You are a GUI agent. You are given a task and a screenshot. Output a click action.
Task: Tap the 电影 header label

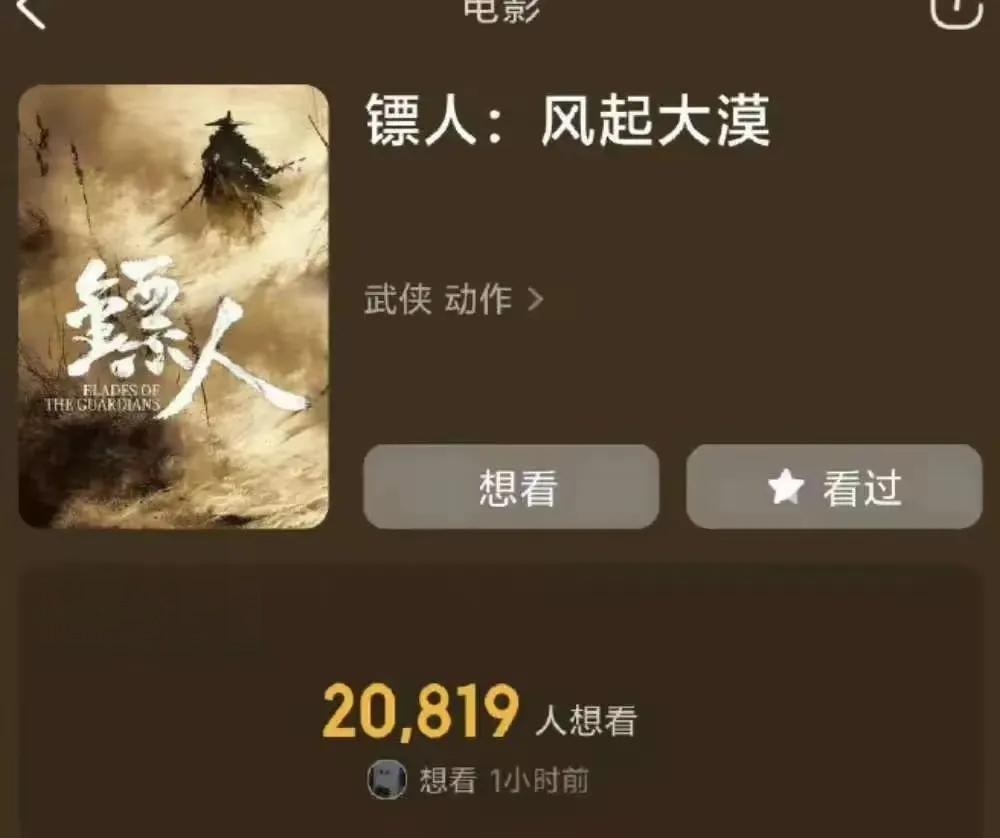(x=501, y=11)
